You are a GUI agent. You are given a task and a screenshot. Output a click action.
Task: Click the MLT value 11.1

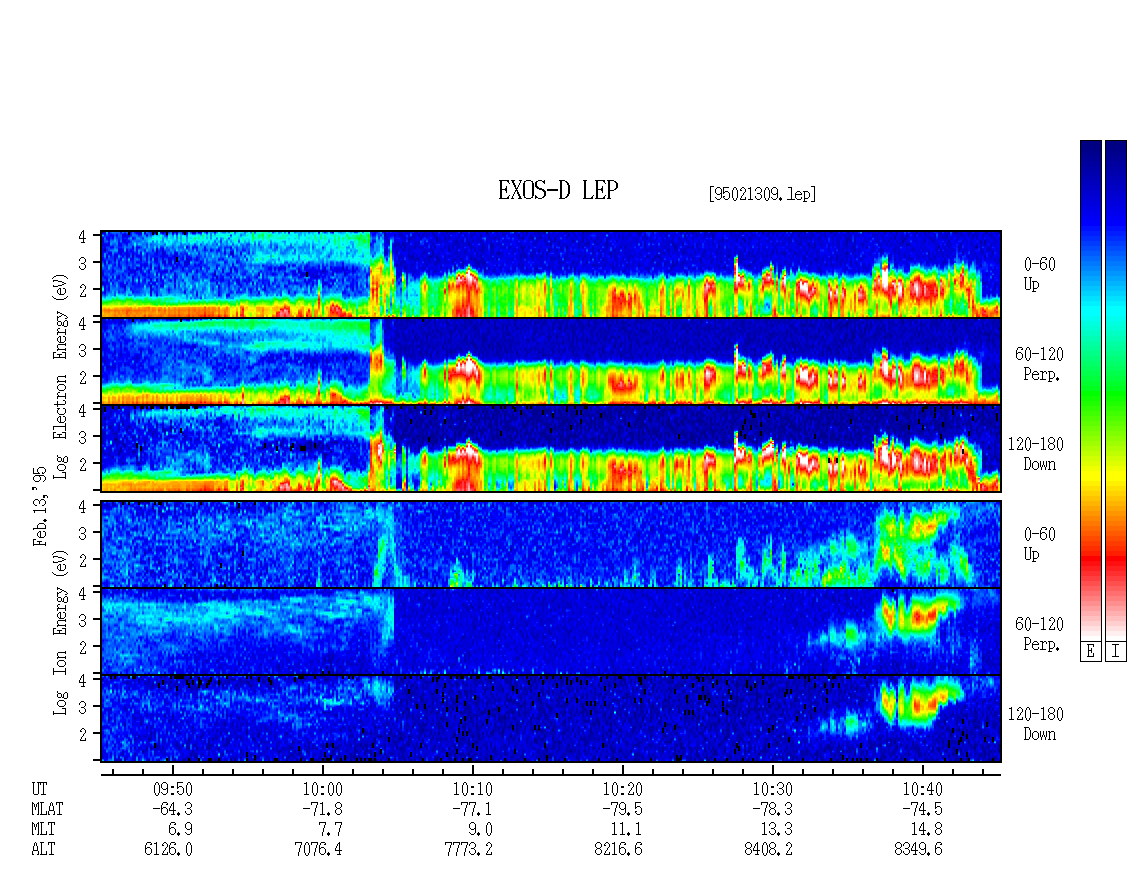(626, 830)
